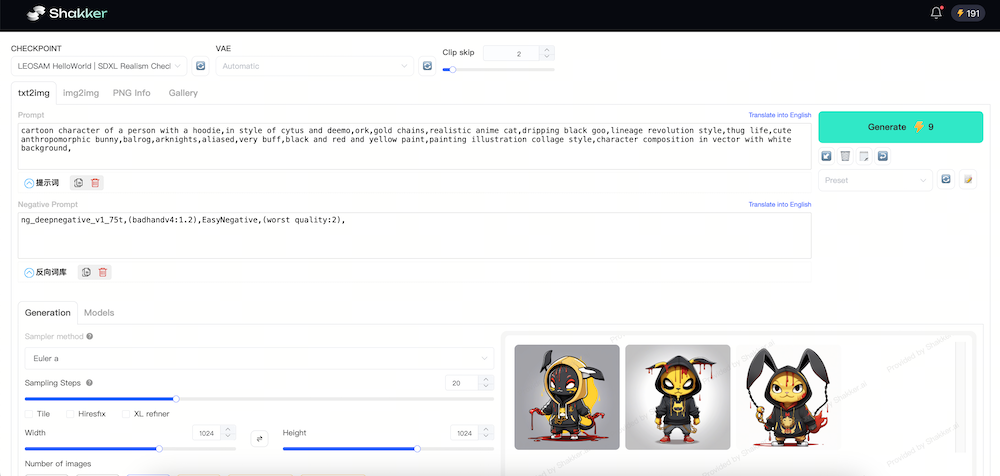Viewport: 1000px width, 476px height.
Task: Refresh the VAE list
Action: (x=427, y=66)
